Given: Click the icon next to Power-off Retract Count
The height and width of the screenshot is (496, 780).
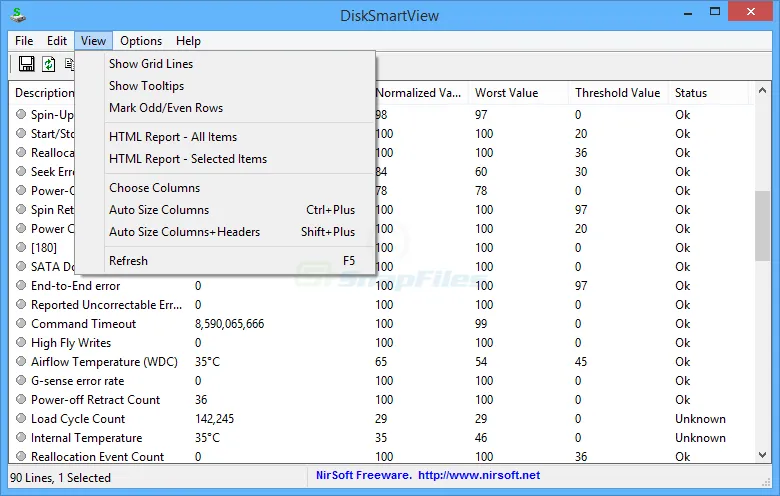Looking at the screenshot, I should (x=21, y=399).
